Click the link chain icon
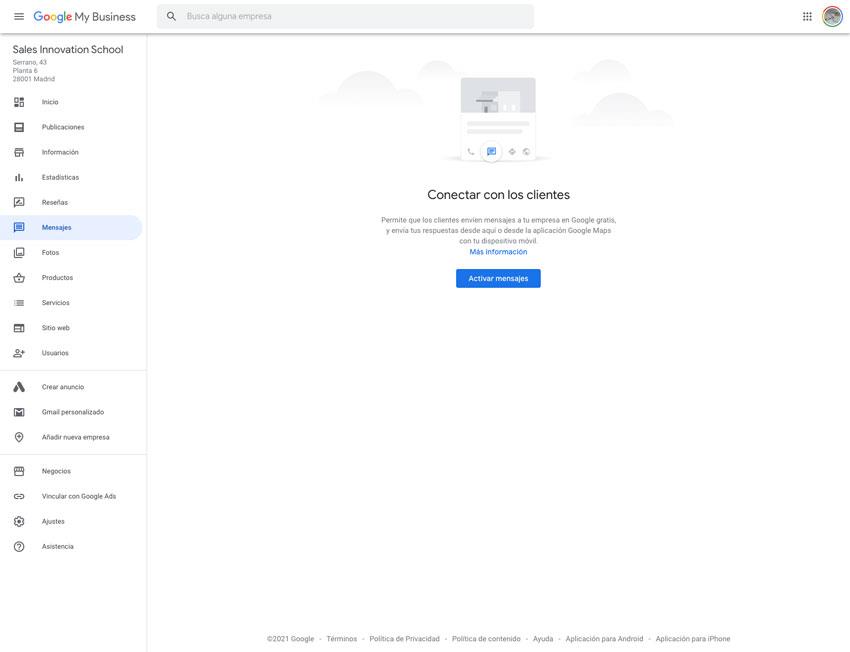850x652 pixels. (x=19, y=496)
